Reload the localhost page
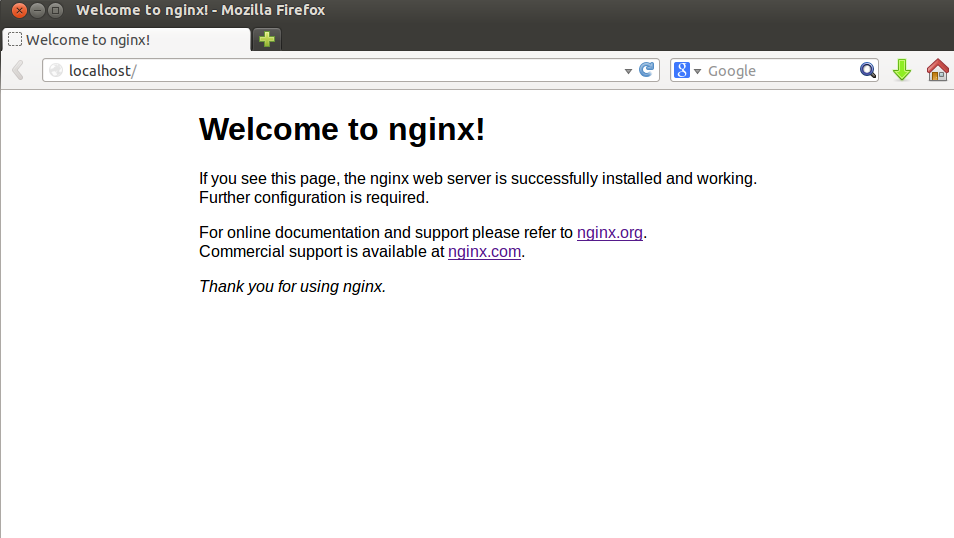The width and height of the screenshot is (954, 538). tap(647, 70)
